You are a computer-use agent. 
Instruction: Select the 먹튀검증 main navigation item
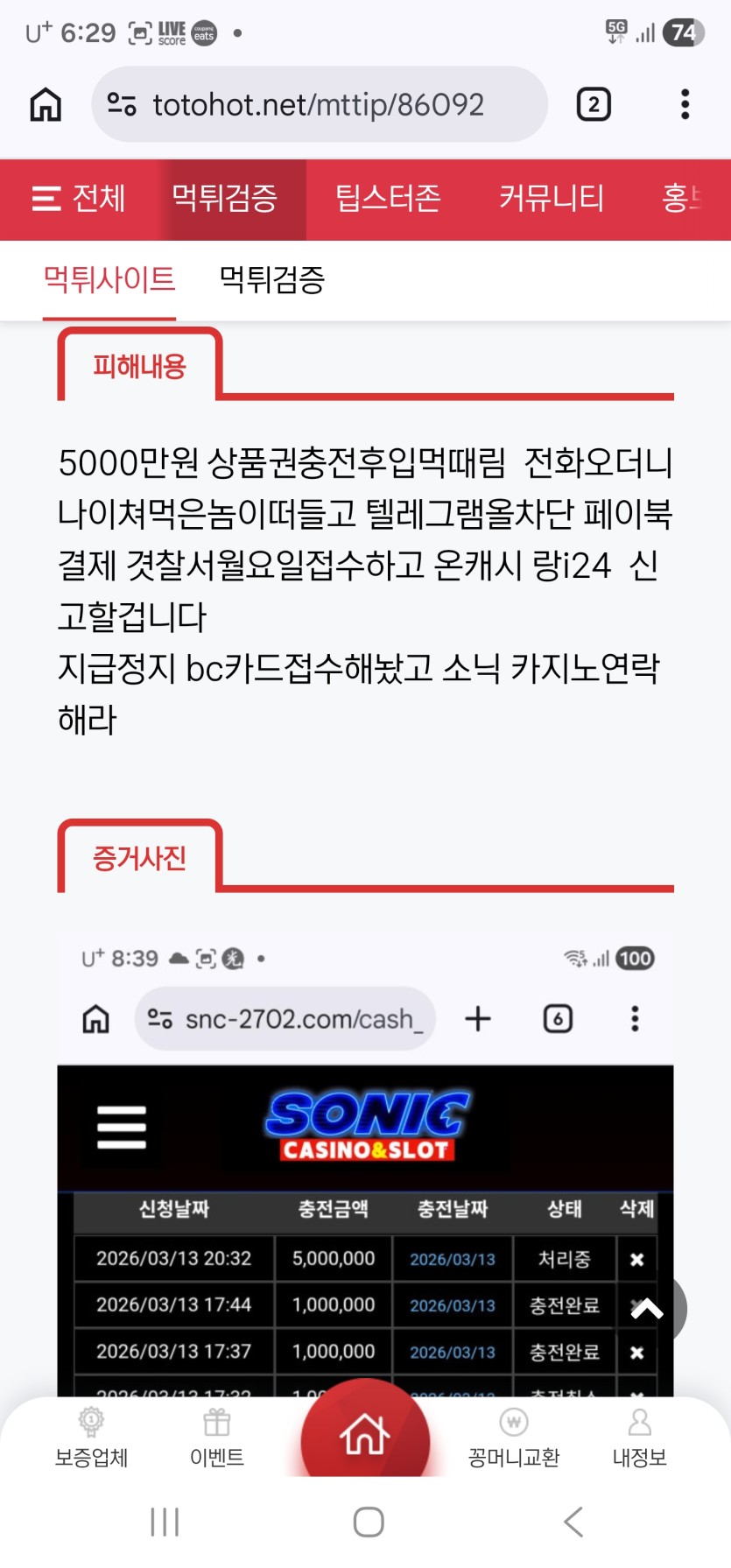(x=225, y=199)
